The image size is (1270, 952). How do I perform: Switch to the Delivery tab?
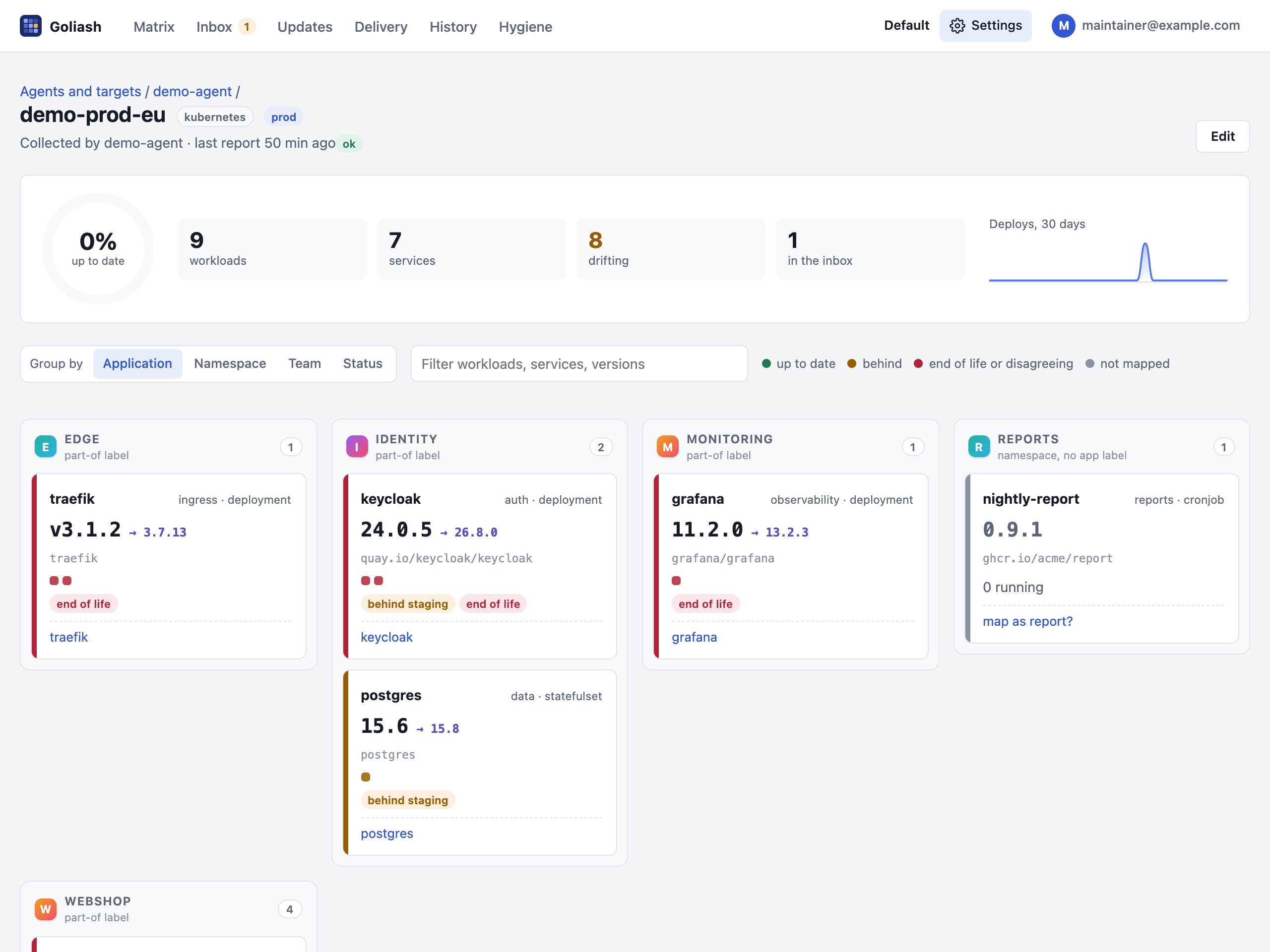click(381, 26)
